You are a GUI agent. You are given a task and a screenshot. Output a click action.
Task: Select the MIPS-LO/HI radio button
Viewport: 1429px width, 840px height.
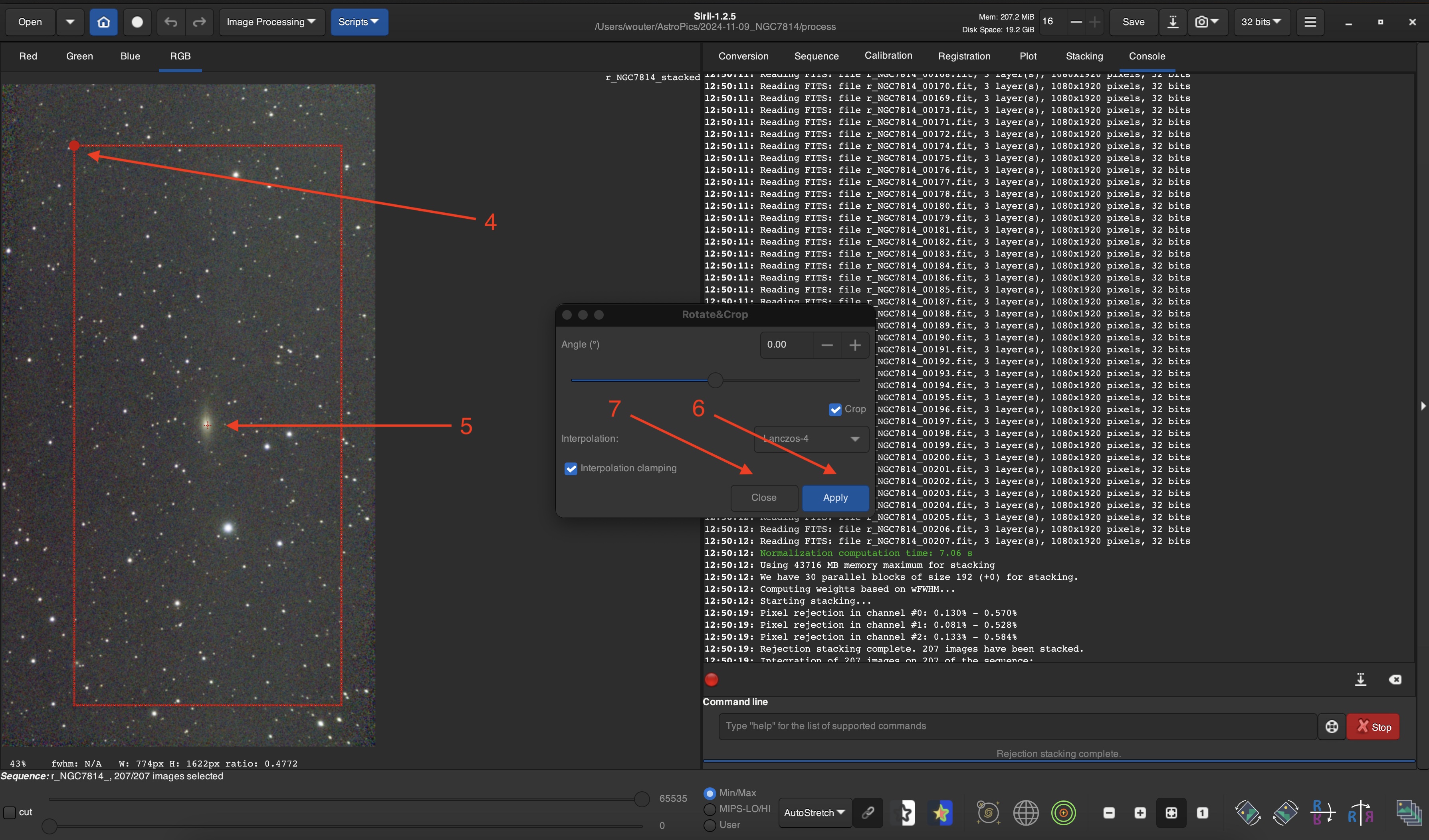(x=710, y=809)
